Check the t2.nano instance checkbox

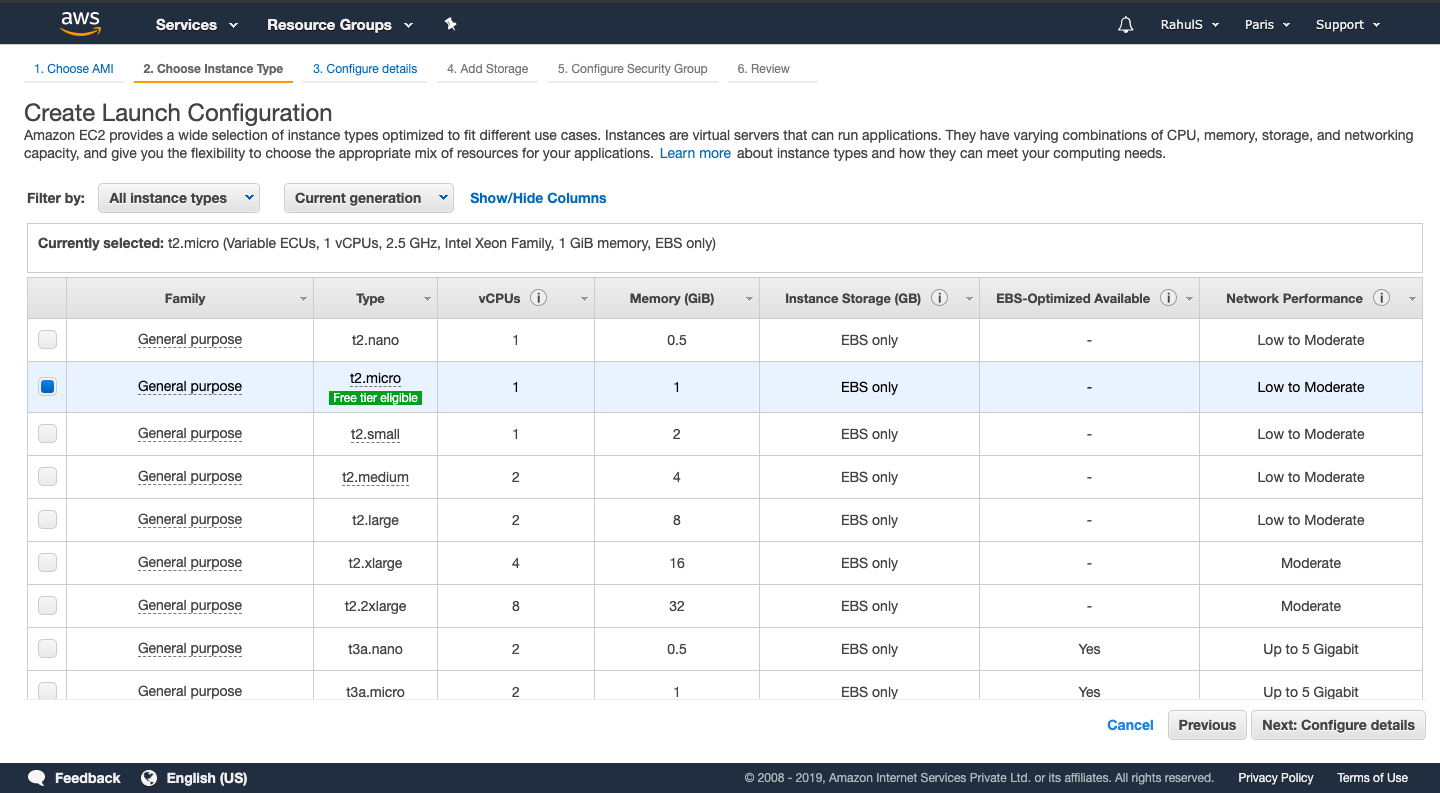coord(46,339)
